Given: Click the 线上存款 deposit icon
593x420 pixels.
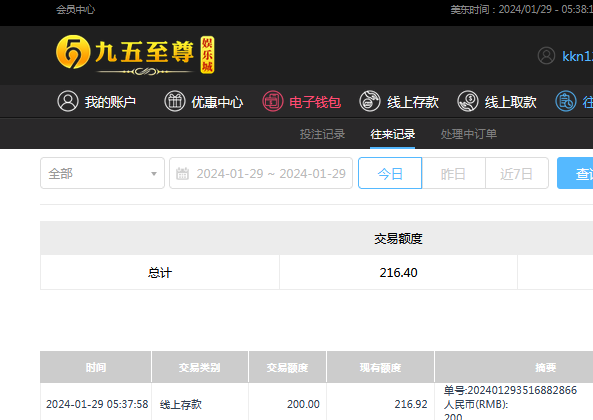Looking at the screenshot, I should [369, 101].
